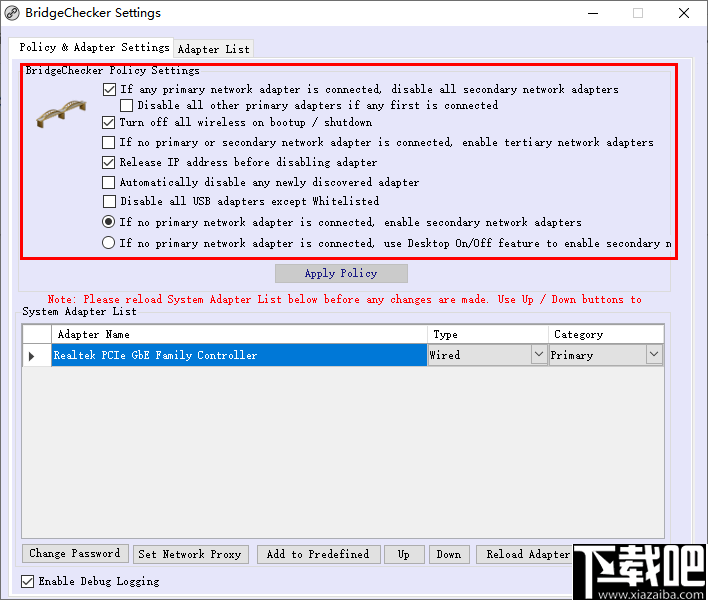Check Disable all USB adapters except Whitelisted
Screen dimensions: 708x600
[x=109, y=201]
